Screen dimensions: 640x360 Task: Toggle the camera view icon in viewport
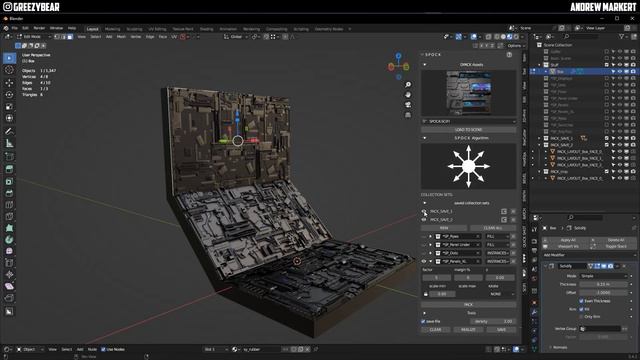408,105
